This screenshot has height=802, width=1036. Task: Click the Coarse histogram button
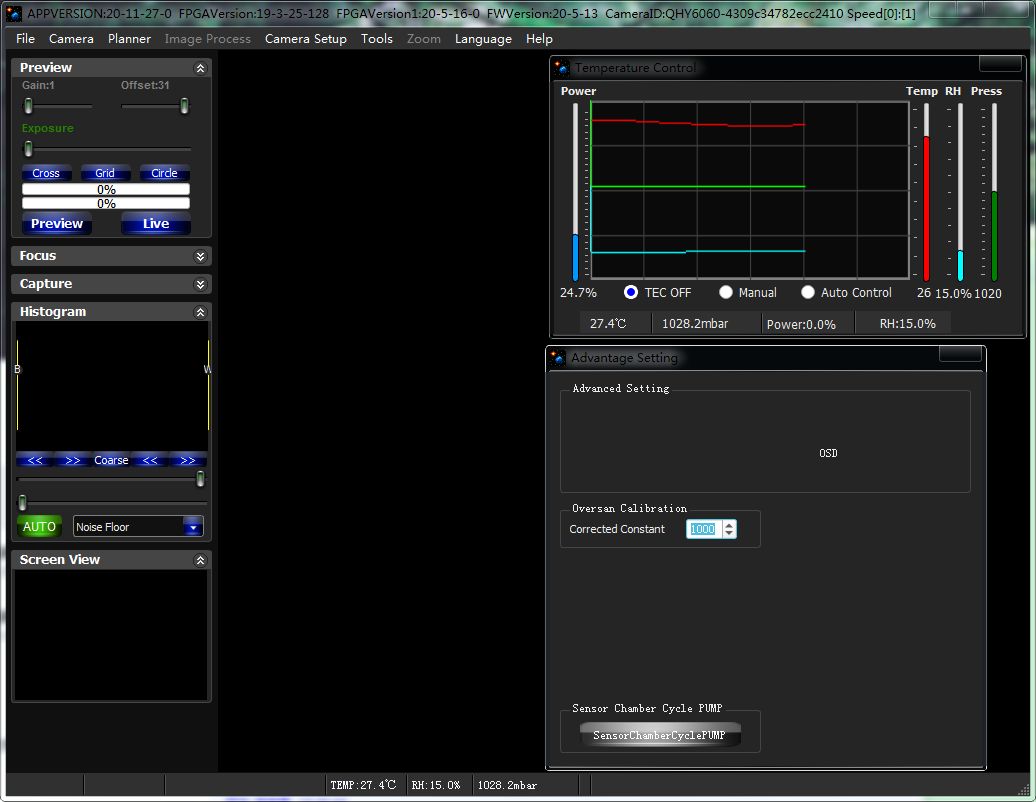[x=111, y=460]
